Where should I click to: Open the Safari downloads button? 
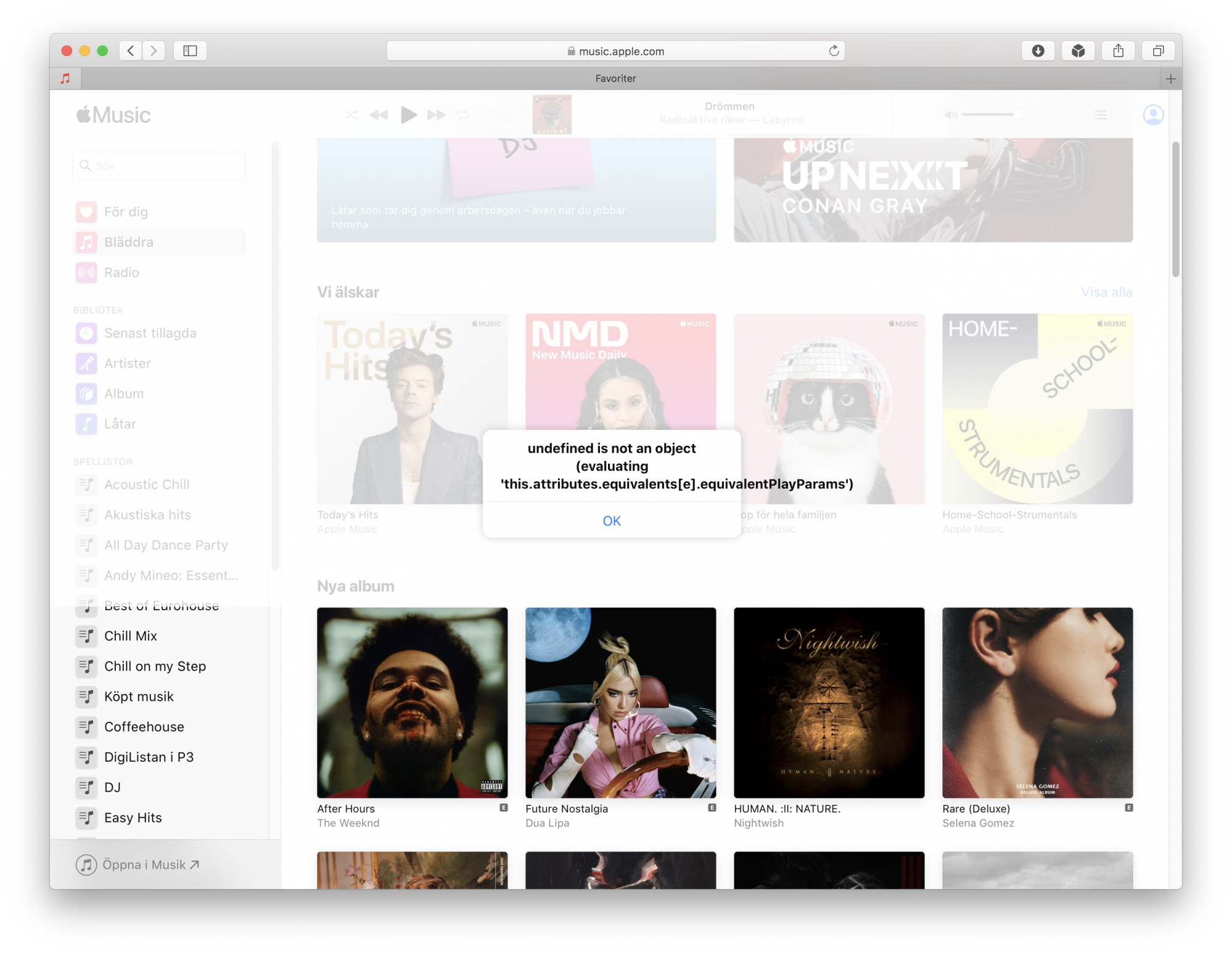[1038, 51]
